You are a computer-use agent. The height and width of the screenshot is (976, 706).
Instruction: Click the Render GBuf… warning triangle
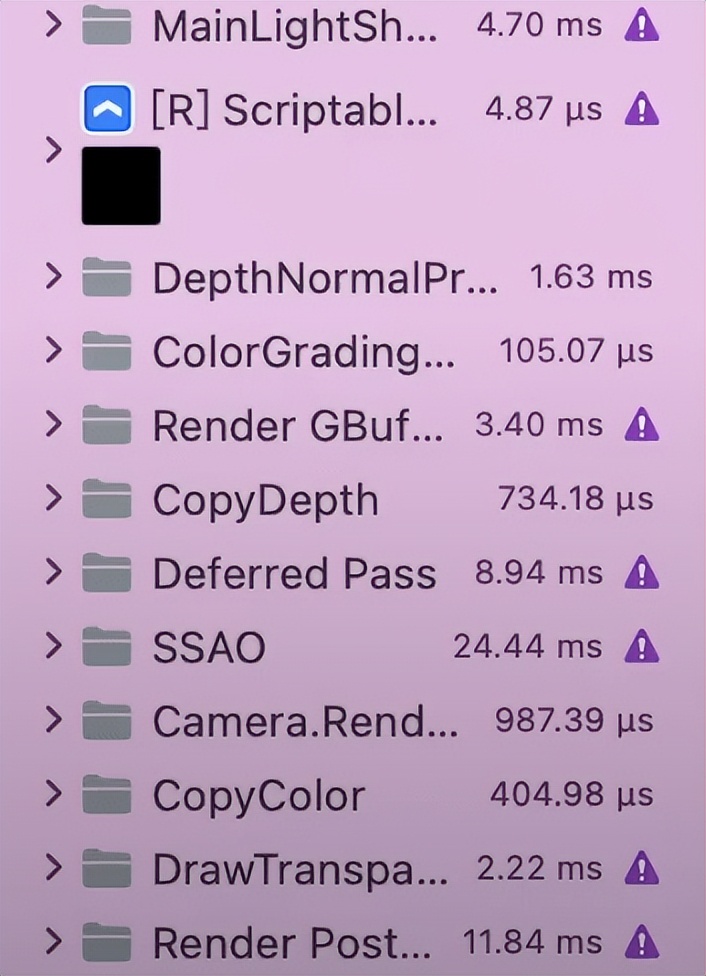[x=641, y=427]
